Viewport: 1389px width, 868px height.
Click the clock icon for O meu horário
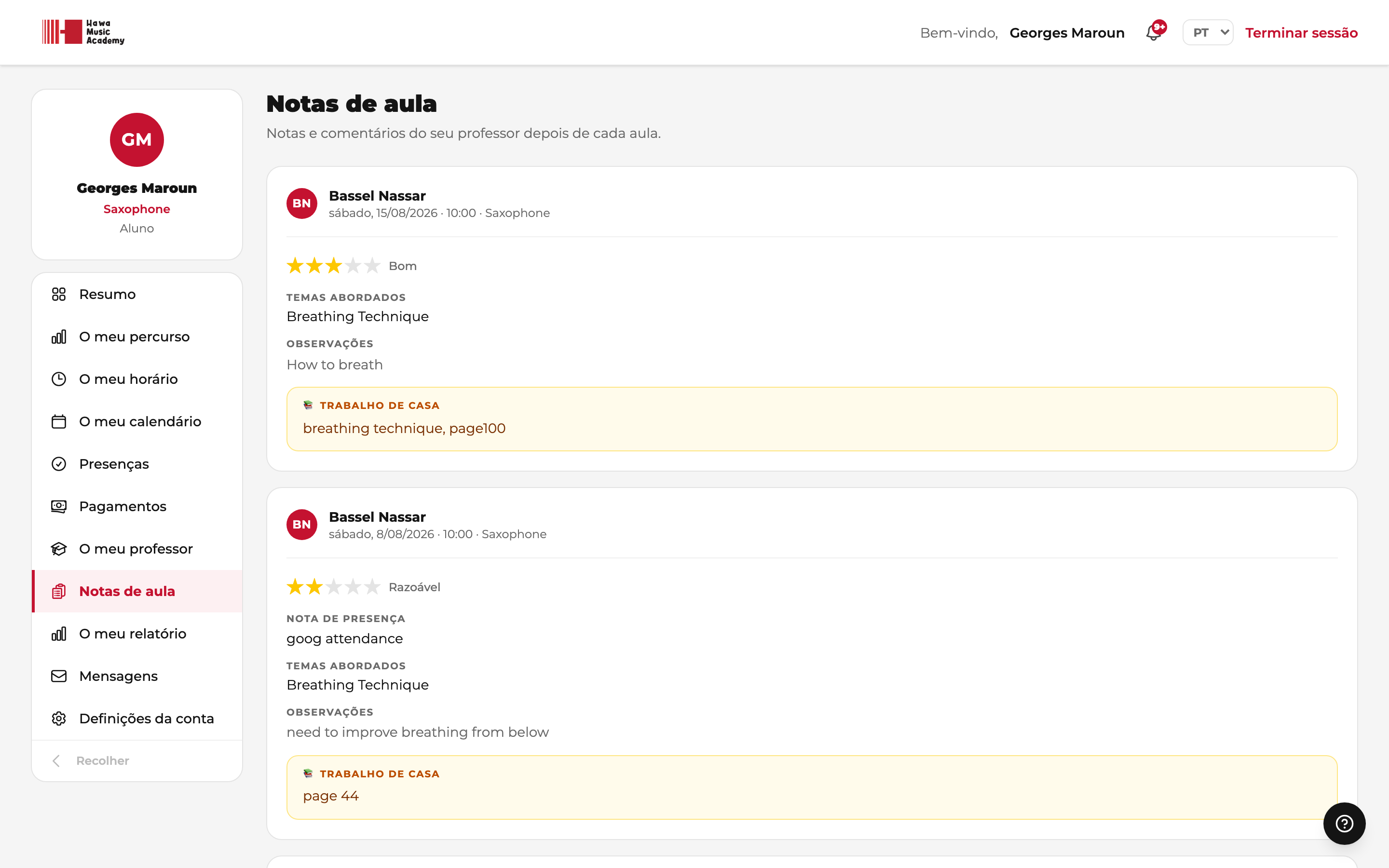pos(58,379)
